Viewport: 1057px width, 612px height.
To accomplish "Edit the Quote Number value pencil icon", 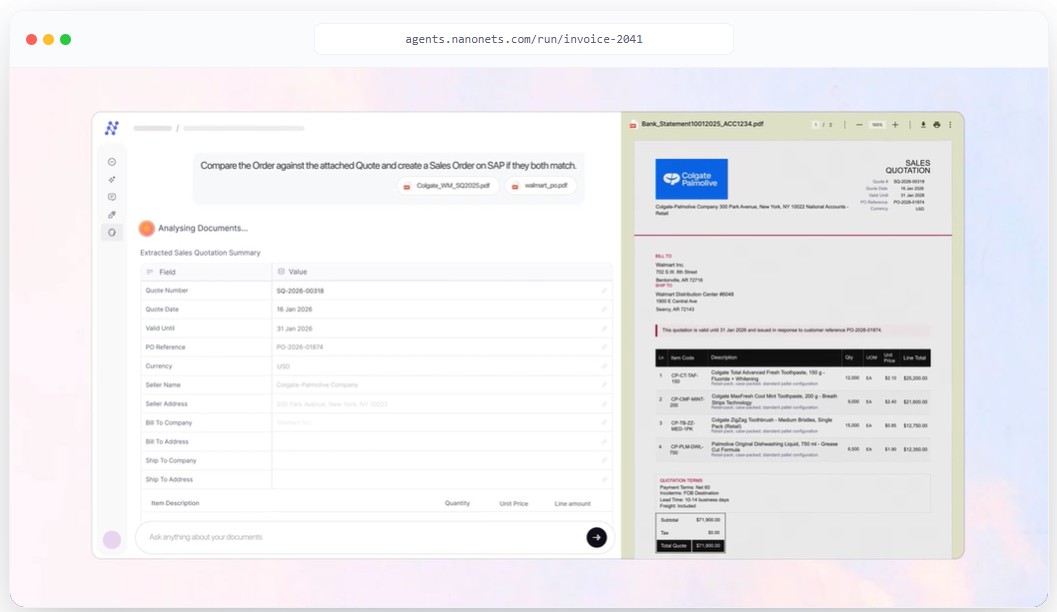I will (604, 291).
